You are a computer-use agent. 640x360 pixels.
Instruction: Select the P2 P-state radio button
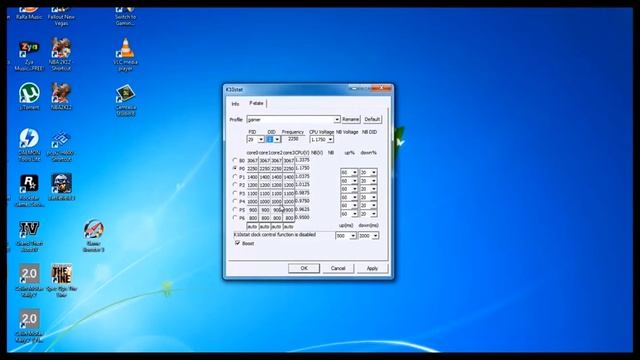coord(235,185)
